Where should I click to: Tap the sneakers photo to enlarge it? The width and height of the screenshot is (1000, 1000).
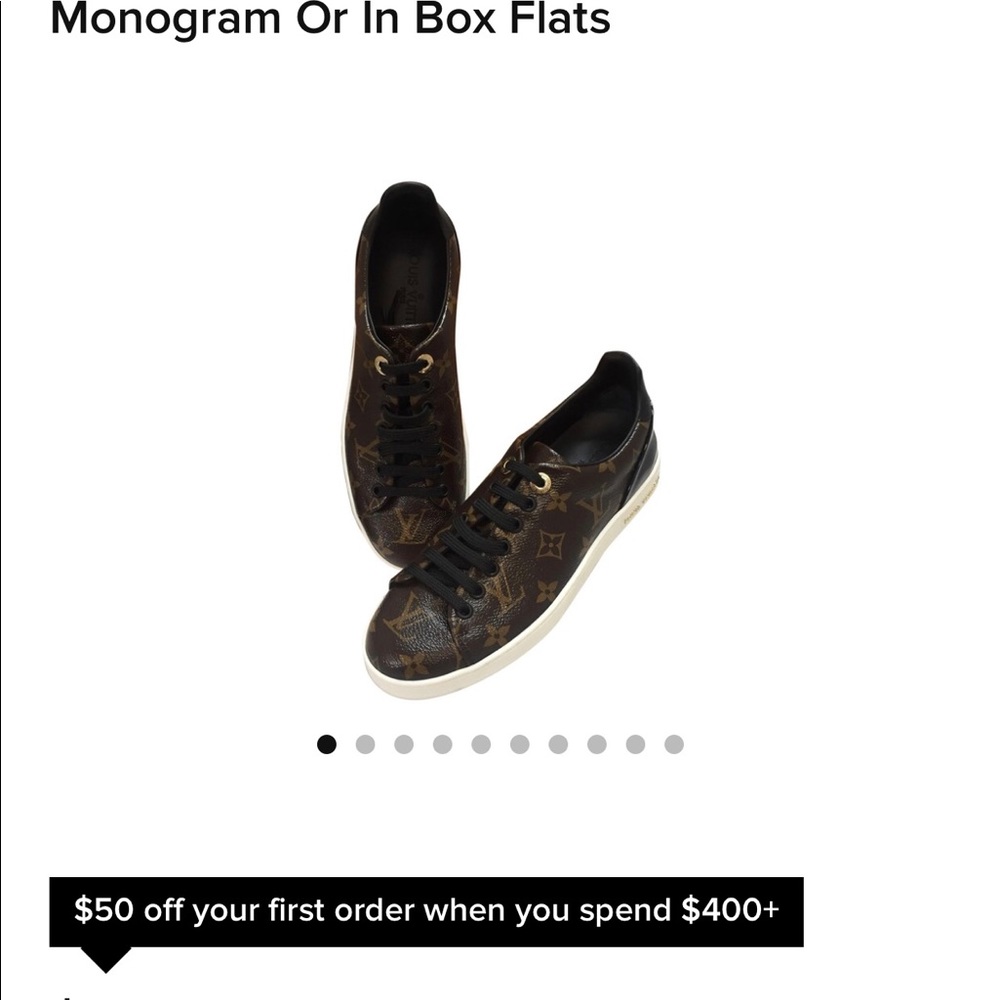coord(500,430)
